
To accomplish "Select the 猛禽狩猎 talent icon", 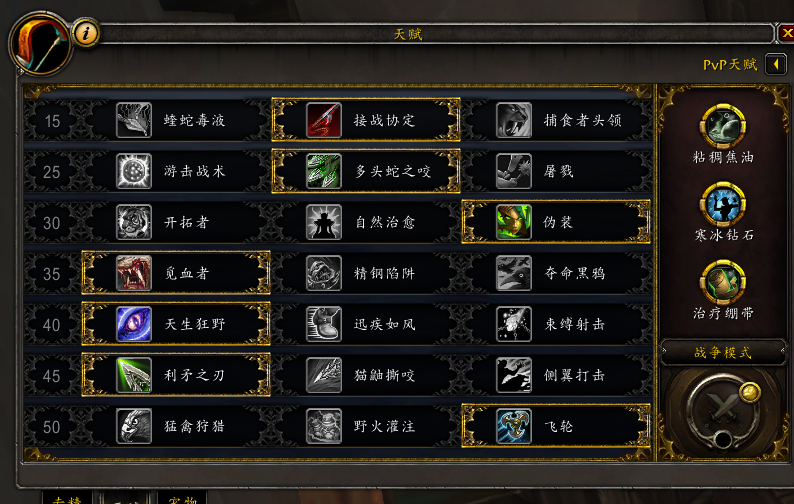I will pyautogui.click(x=134, y=427).
